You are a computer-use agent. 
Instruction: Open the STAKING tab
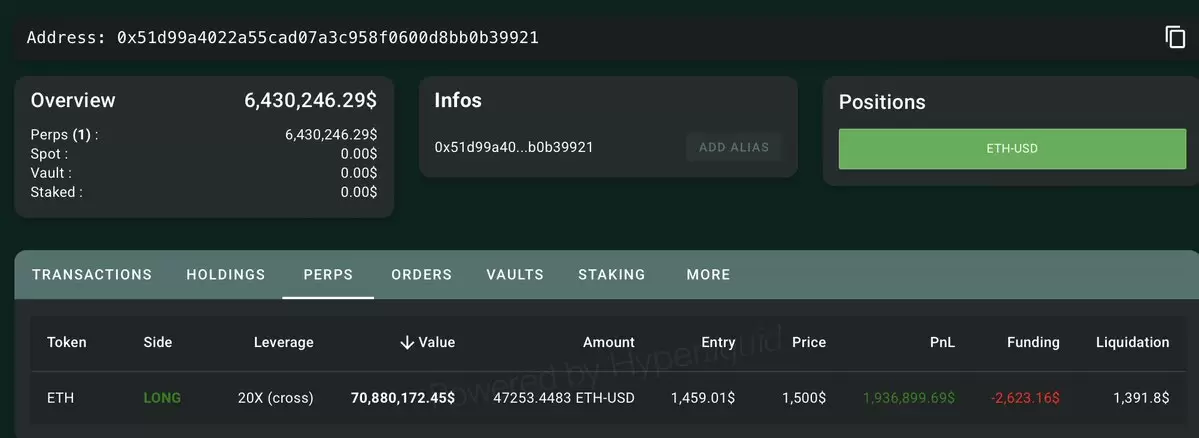(x=612, y=274)
